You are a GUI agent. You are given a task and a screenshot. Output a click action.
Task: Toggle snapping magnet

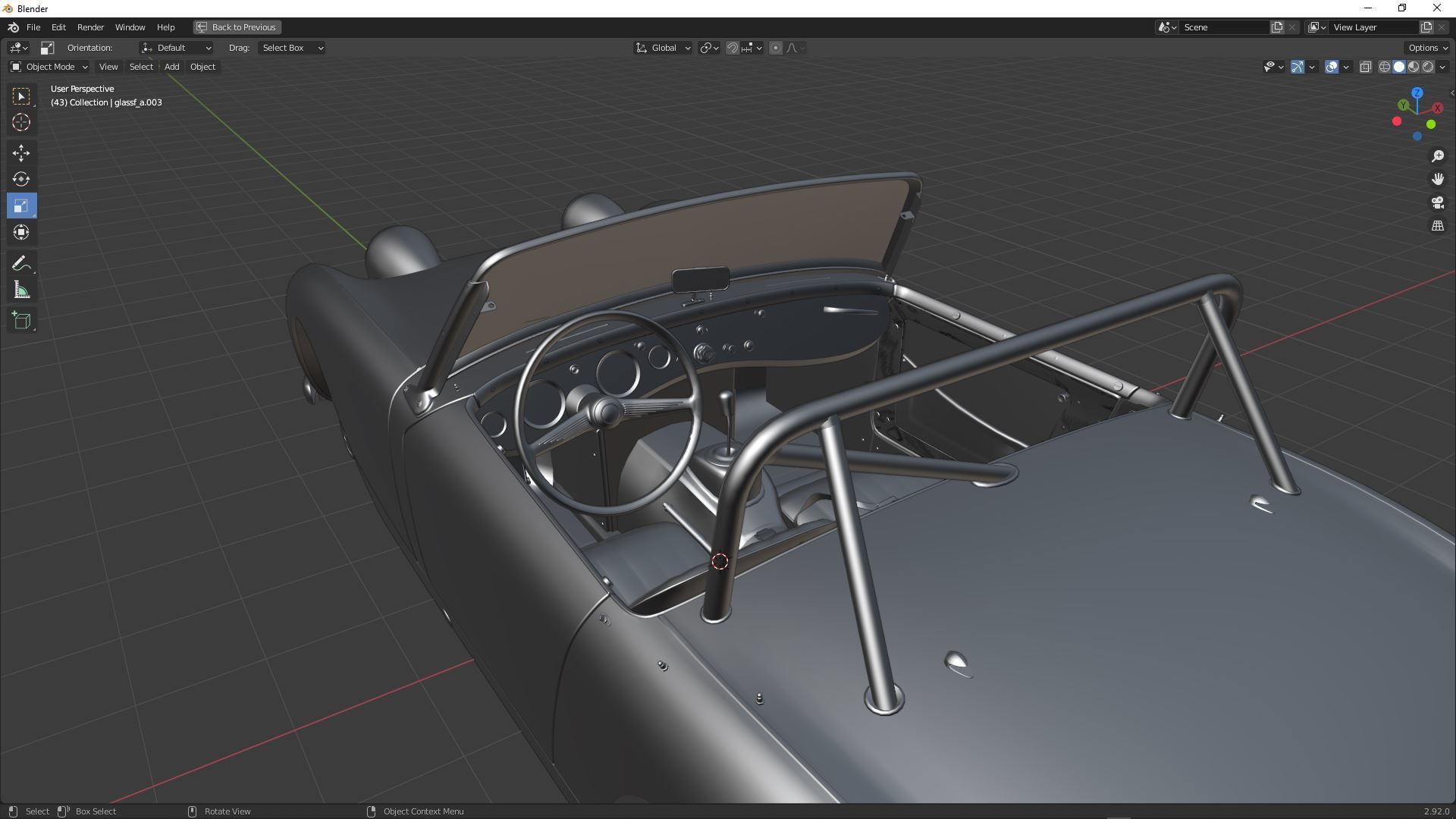point(733,48)
